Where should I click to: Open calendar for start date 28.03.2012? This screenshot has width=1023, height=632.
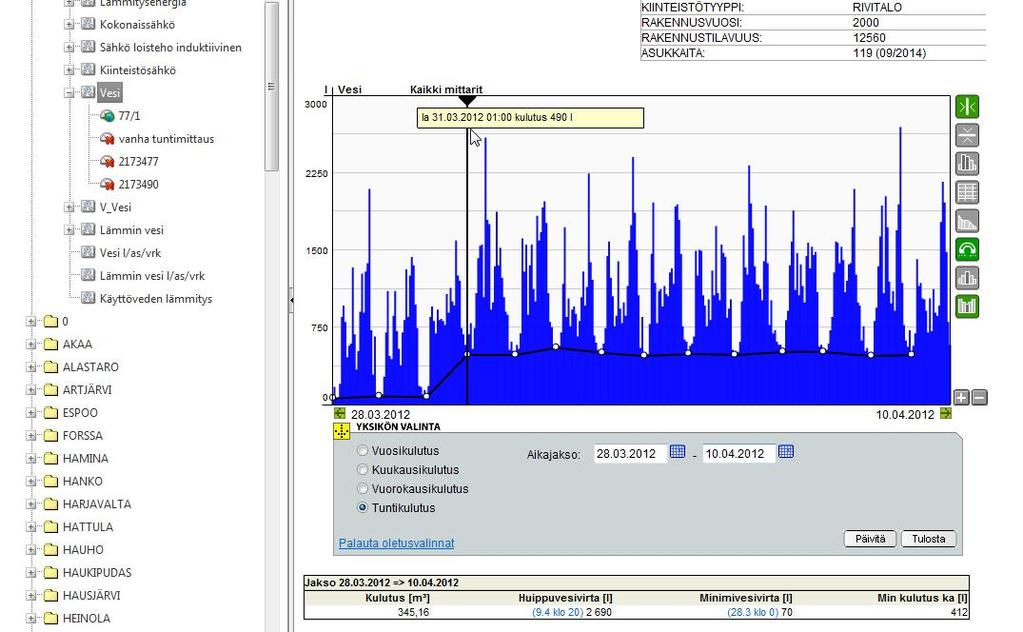coord(677,451)
